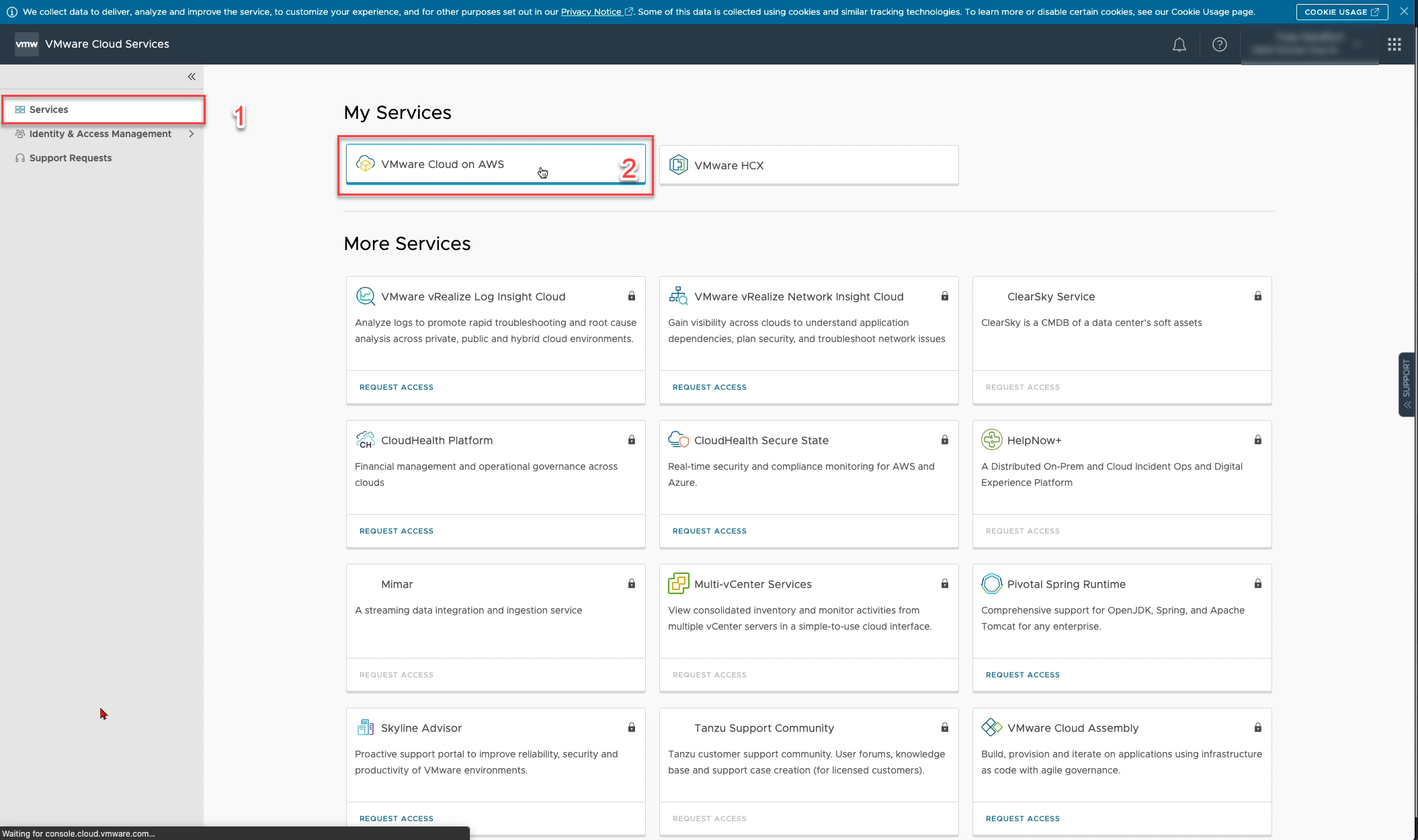Click the VMware HCX hexagon icon
1418x840 pixels.
[x=679, y=165]
